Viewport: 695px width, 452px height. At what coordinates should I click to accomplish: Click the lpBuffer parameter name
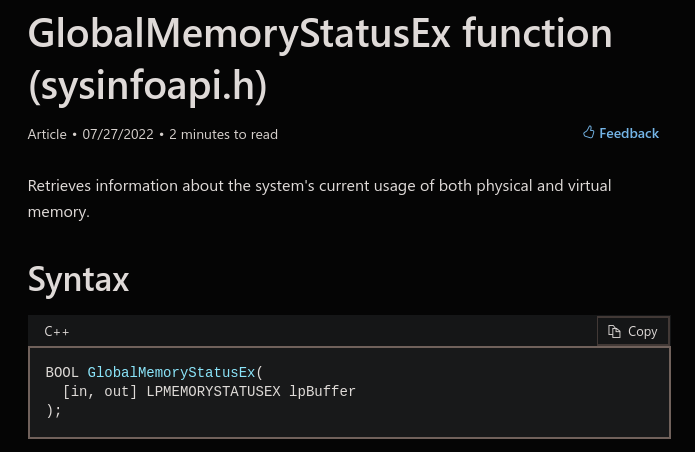click(322, 392)
